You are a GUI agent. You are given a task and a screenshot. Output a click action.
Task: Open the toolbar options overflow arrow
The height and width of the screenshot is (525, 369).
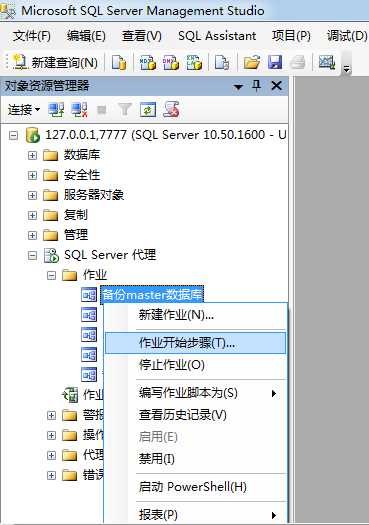[347, 69]
